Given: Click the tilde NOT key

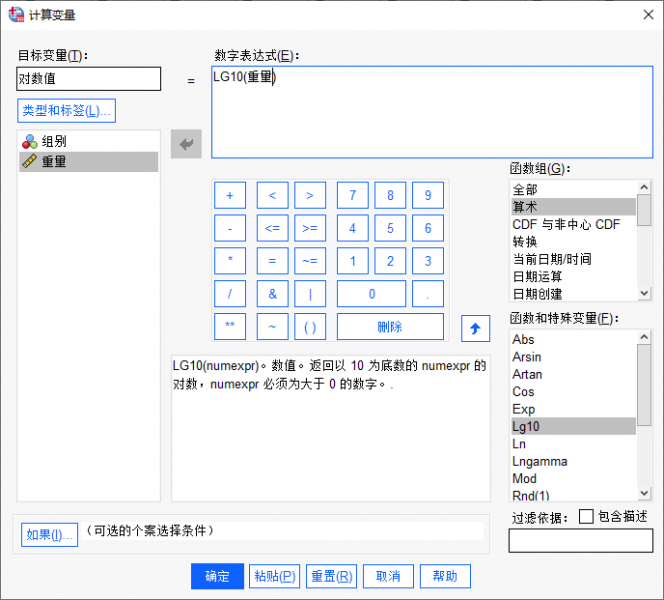Looking at the screenshot, I should click(x=272, y=326).
